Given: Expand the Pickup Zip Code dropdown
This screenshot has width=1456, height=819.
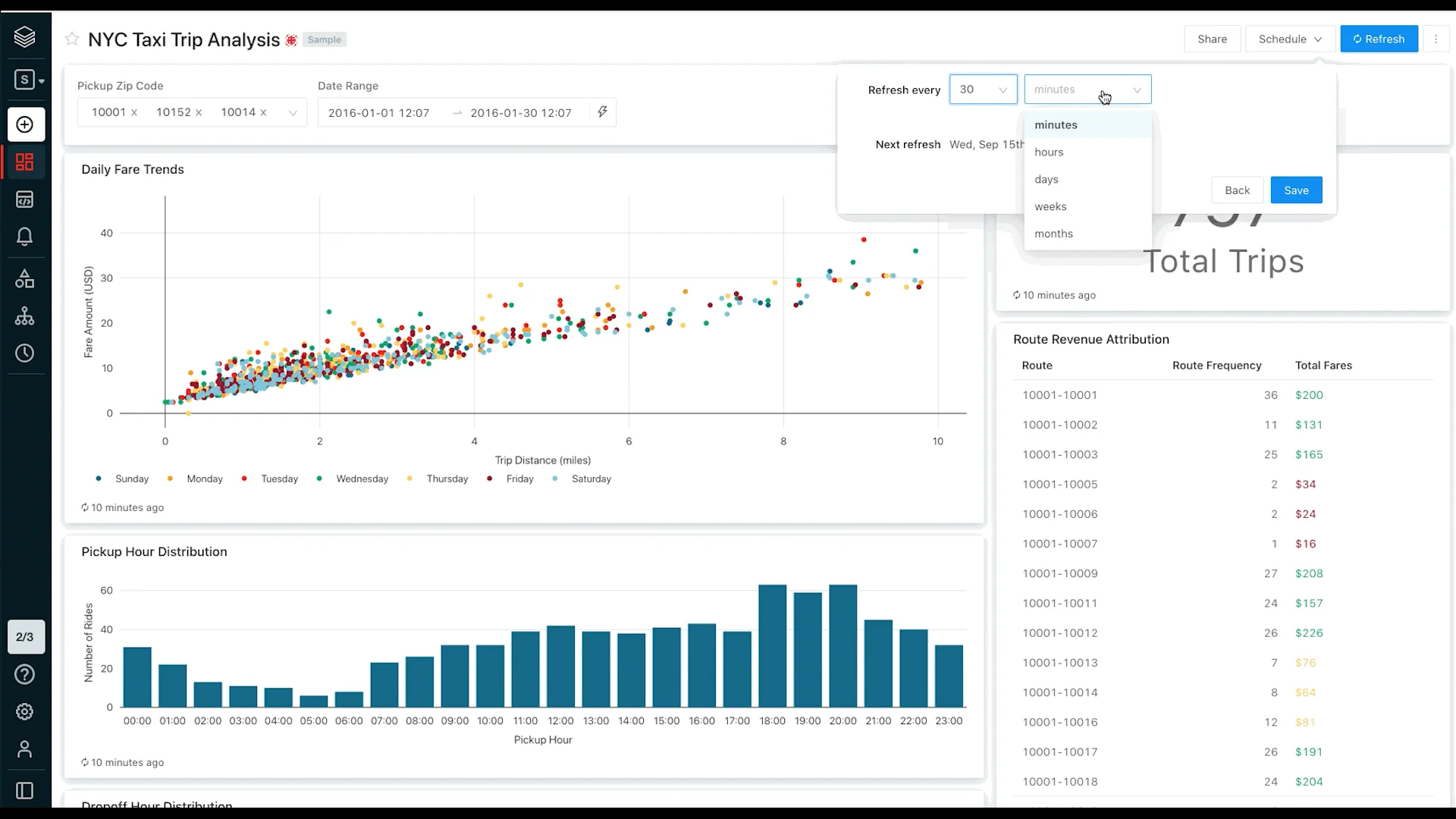Looking at the screenshot, I should 293,113.
